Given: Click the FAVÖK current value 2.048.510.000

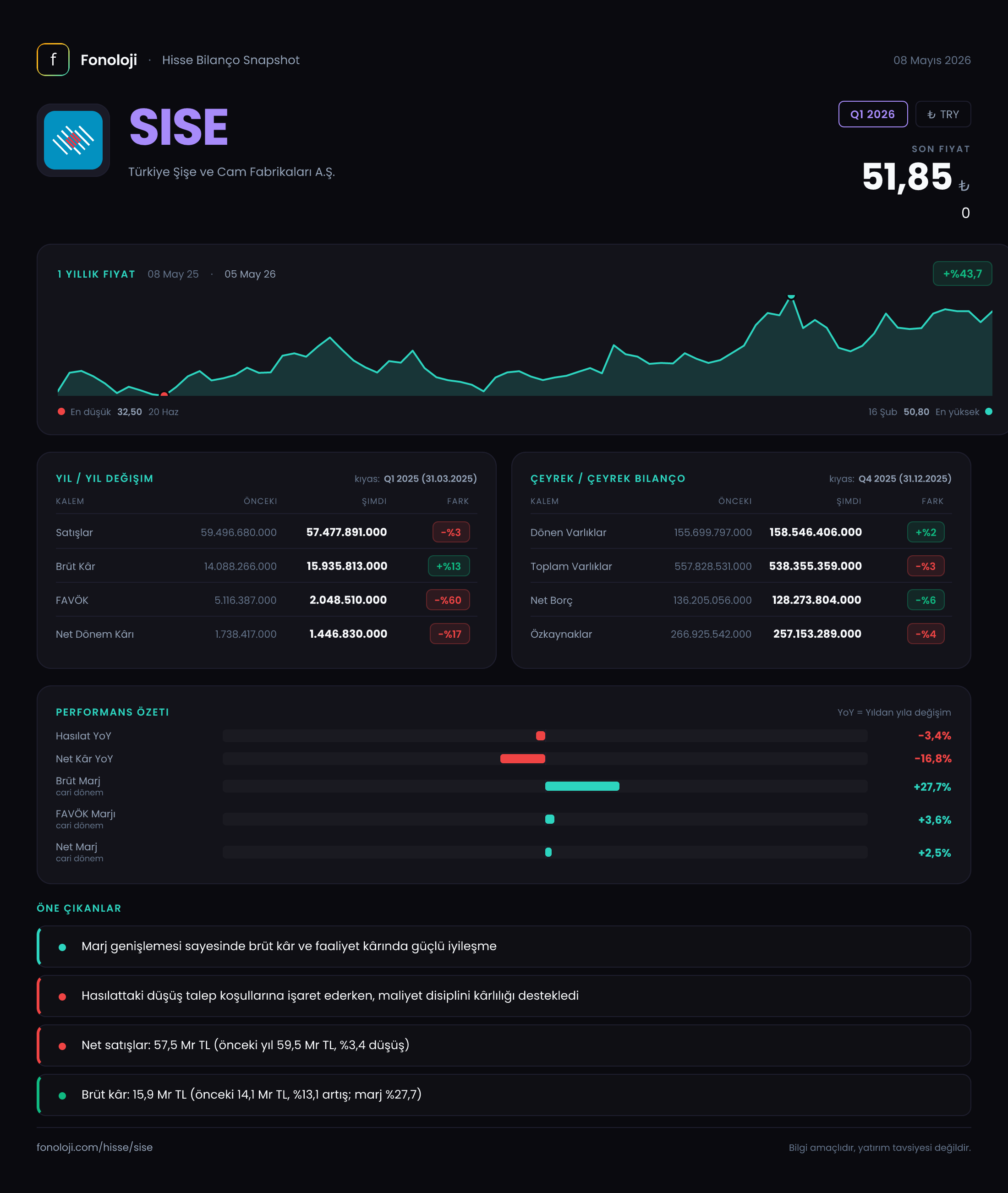Looking at the screenshot, I should 348,600.
